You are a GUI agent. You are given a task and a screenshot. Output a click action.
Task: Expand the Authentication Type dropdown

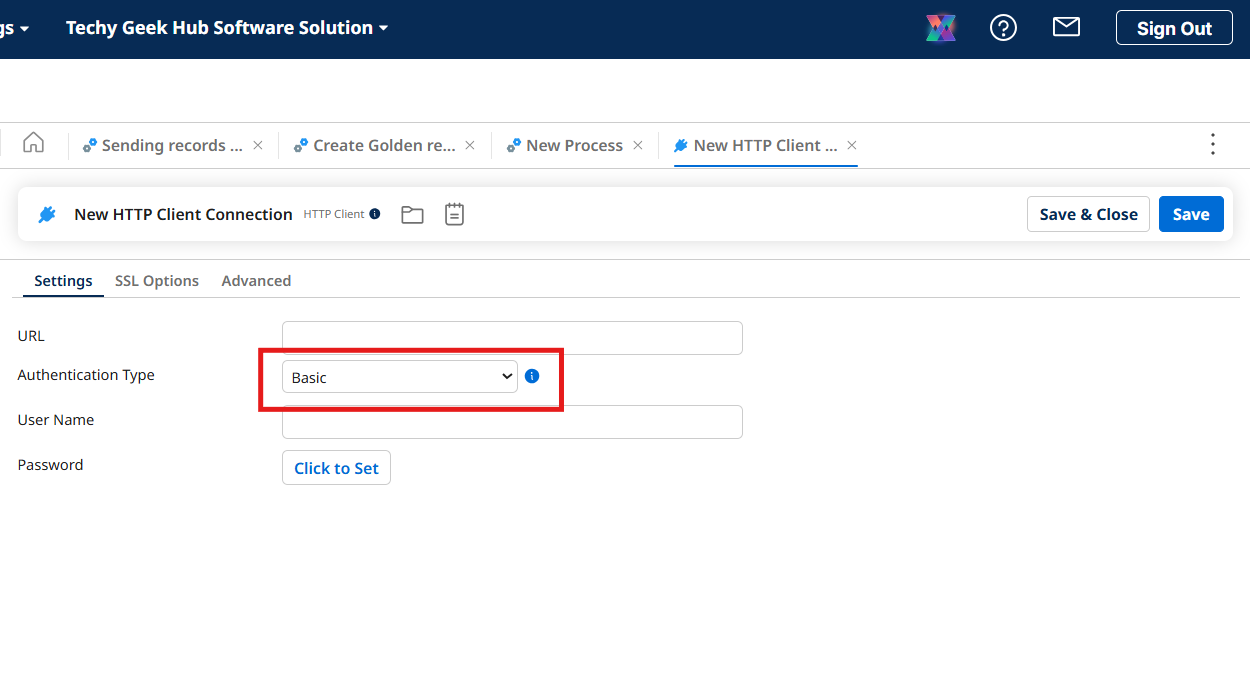[399, 377]
